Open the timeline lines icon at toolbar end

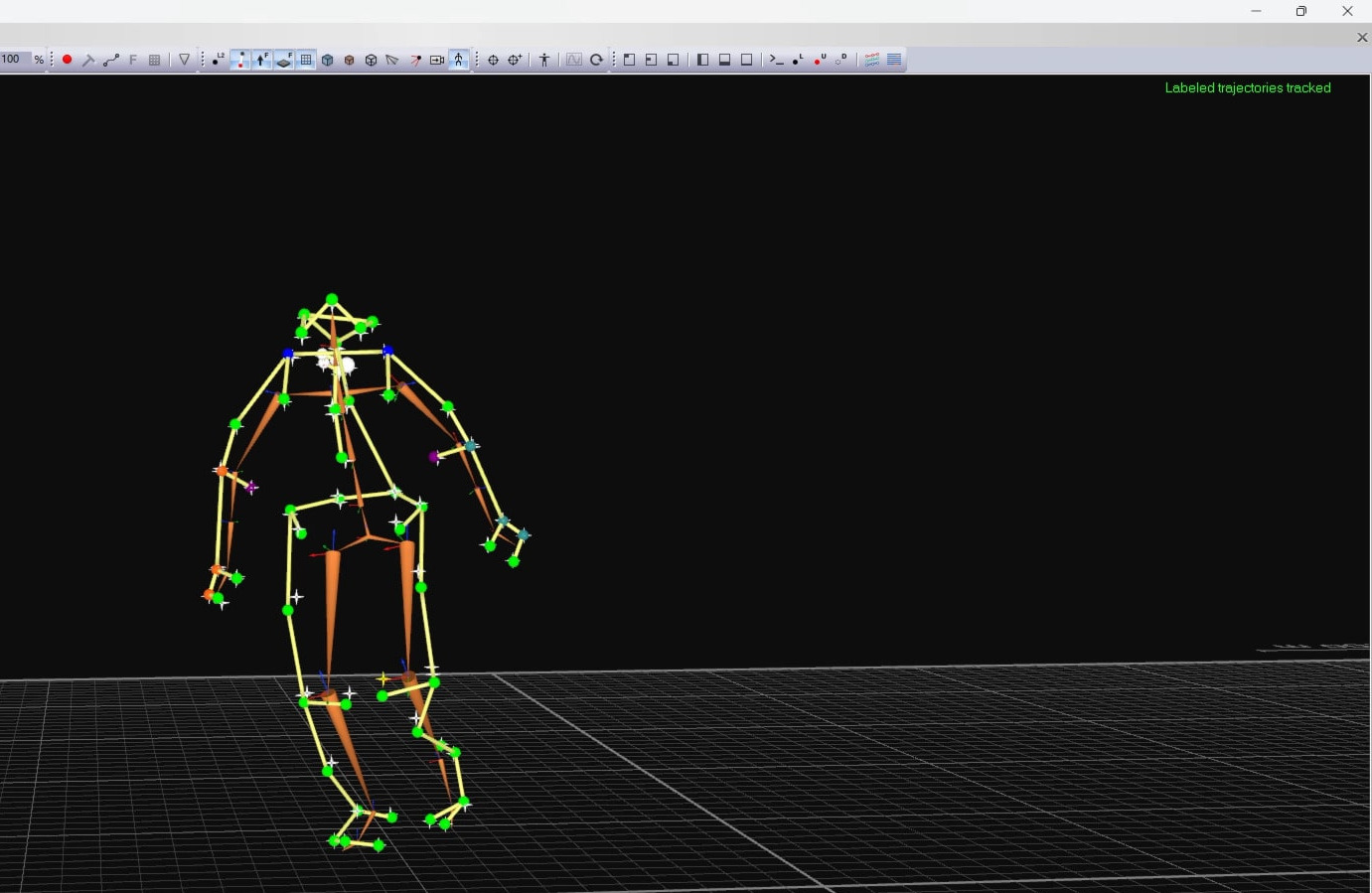click(894, 60)
